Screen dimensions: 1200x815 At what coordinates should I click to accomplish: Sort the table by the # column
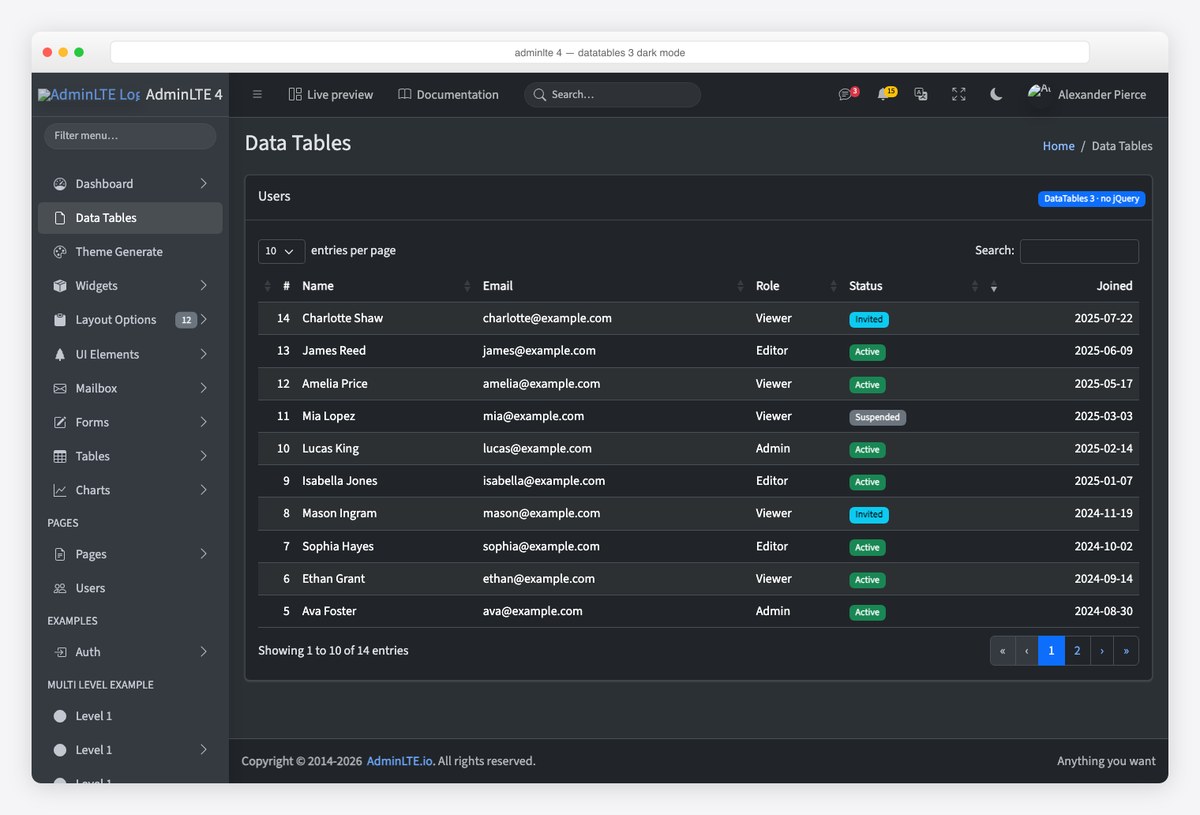point(277,286)
